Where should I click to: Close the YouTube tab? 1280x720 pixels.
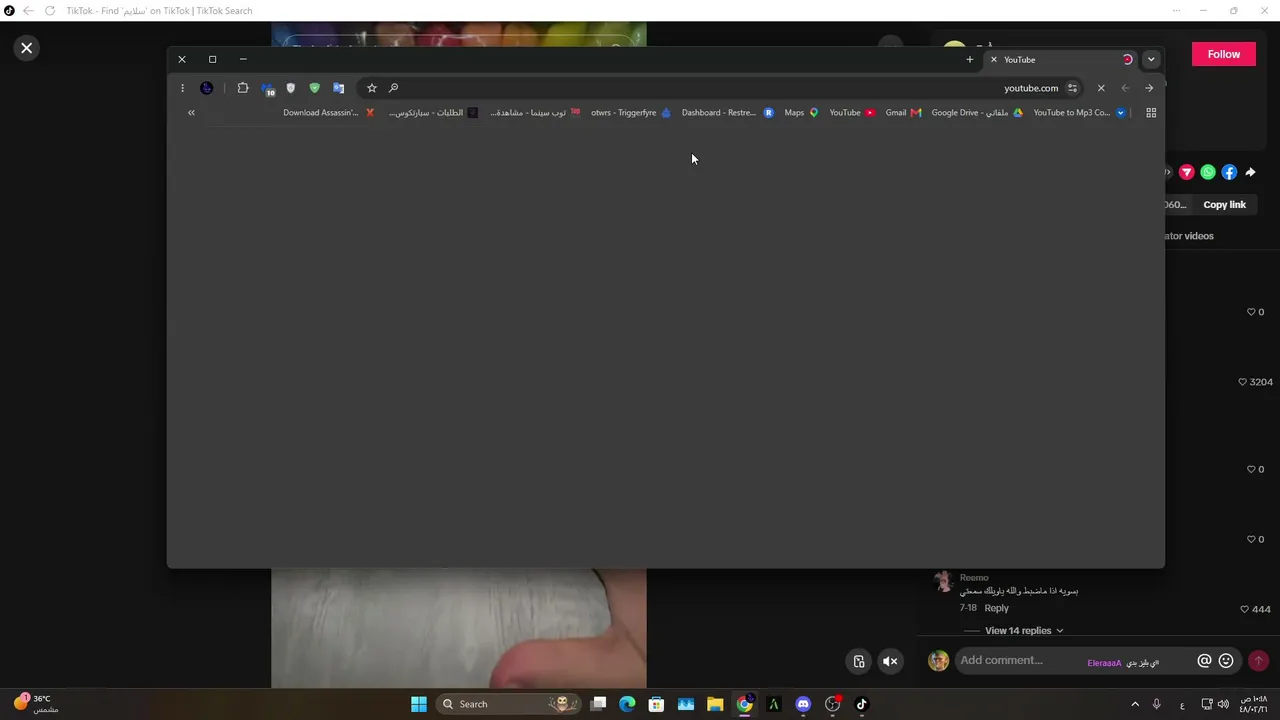tap(993, 60)
